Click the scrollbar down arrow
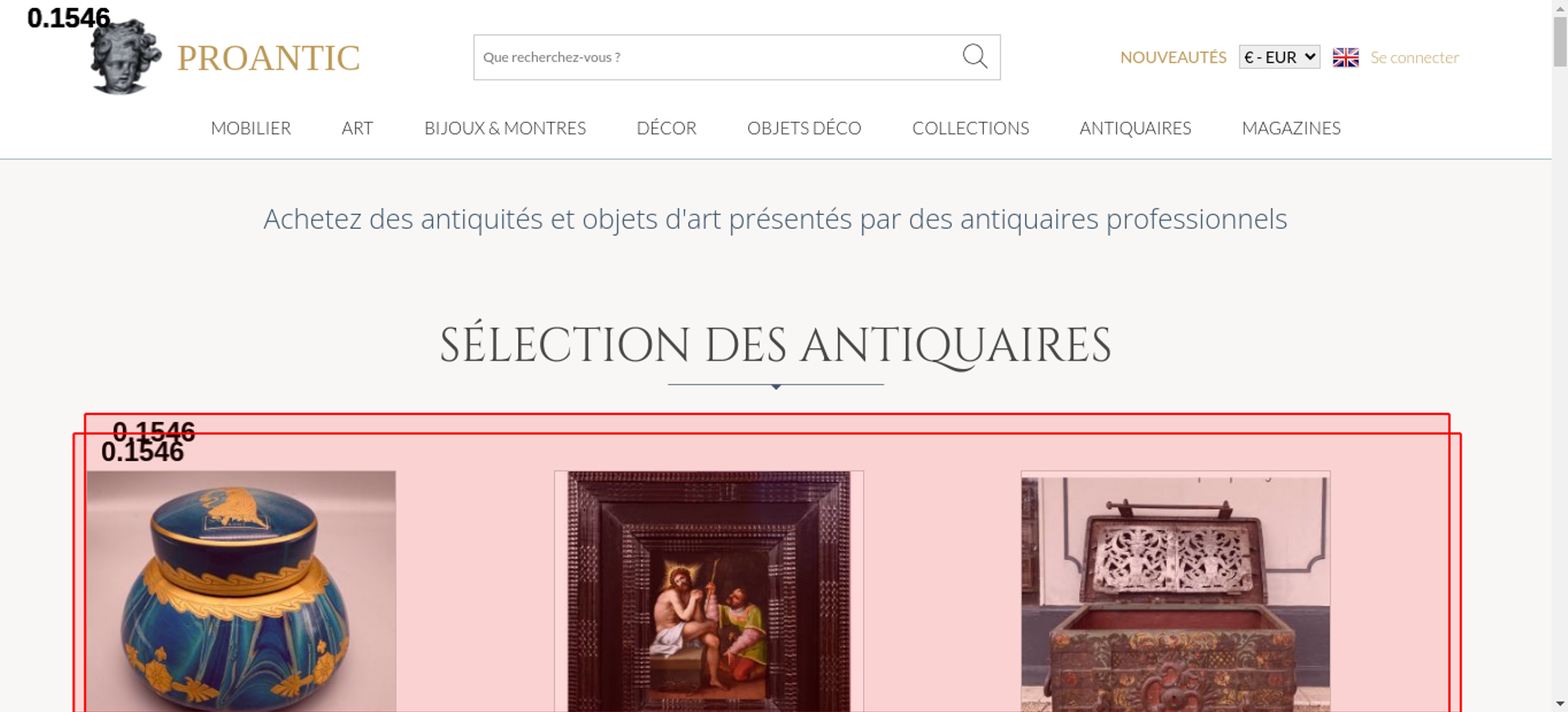Screen dimensions: 1568x712 [x=1560, y=703]
